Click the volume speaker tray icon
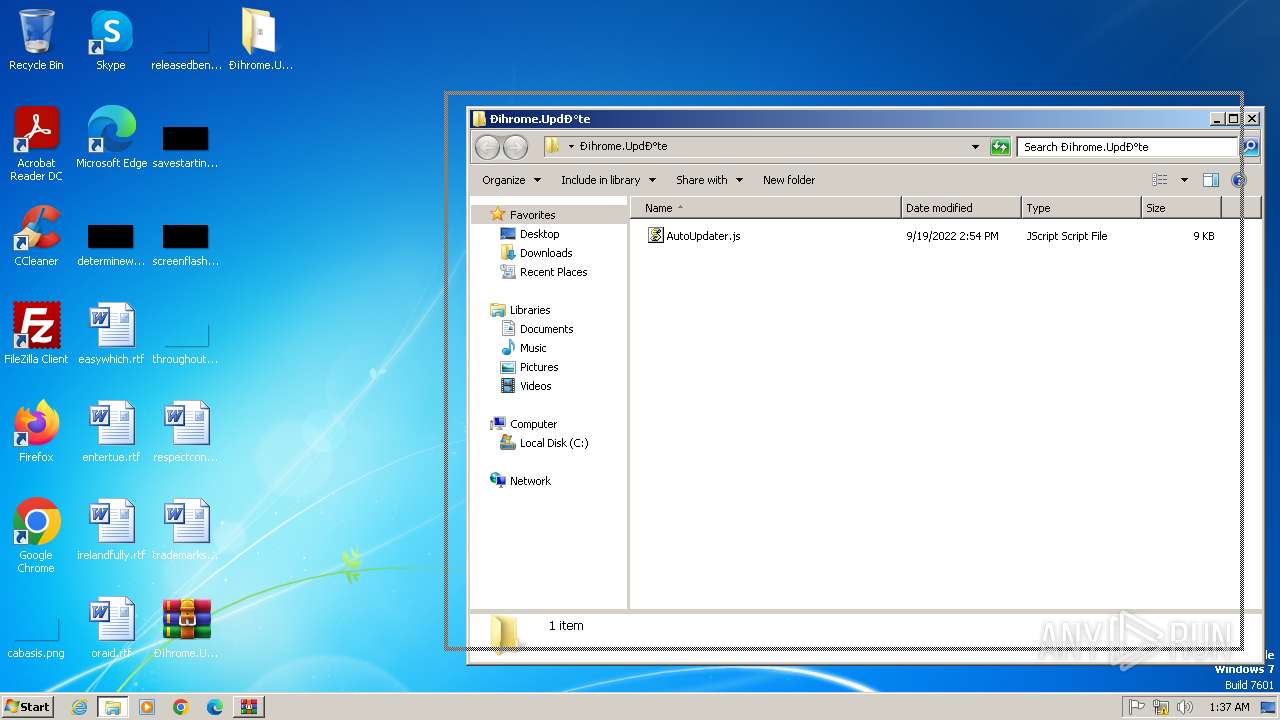 1185,707
